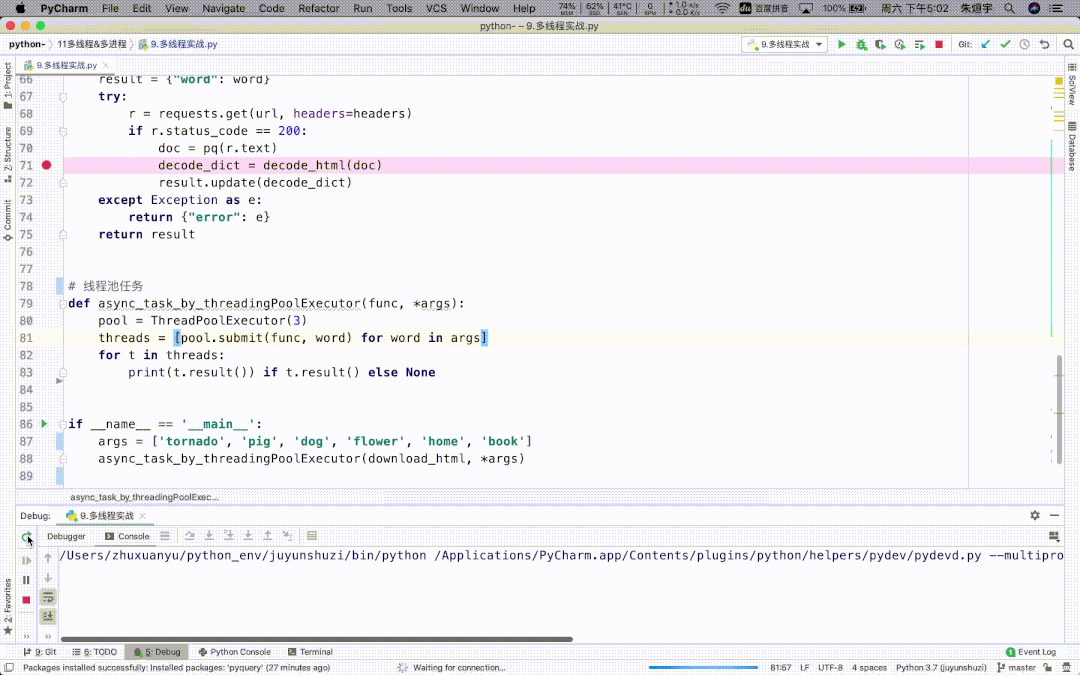This screenshot has height=675, width=1080.
Task: Expand more debug side toolbar actions chevron
Action: pyautogui.click(x=26, y=636)
